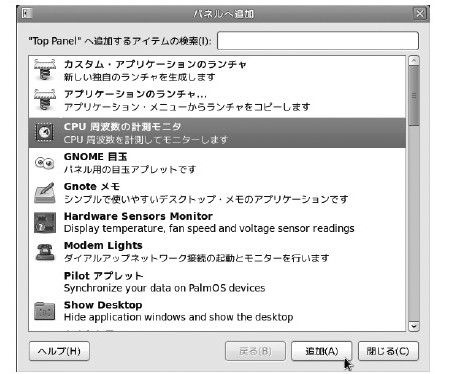Screen dimensions: 461x374
Task: Select 'Hardware Sensors Monitor' row title
Action: [x=138, y=216]
